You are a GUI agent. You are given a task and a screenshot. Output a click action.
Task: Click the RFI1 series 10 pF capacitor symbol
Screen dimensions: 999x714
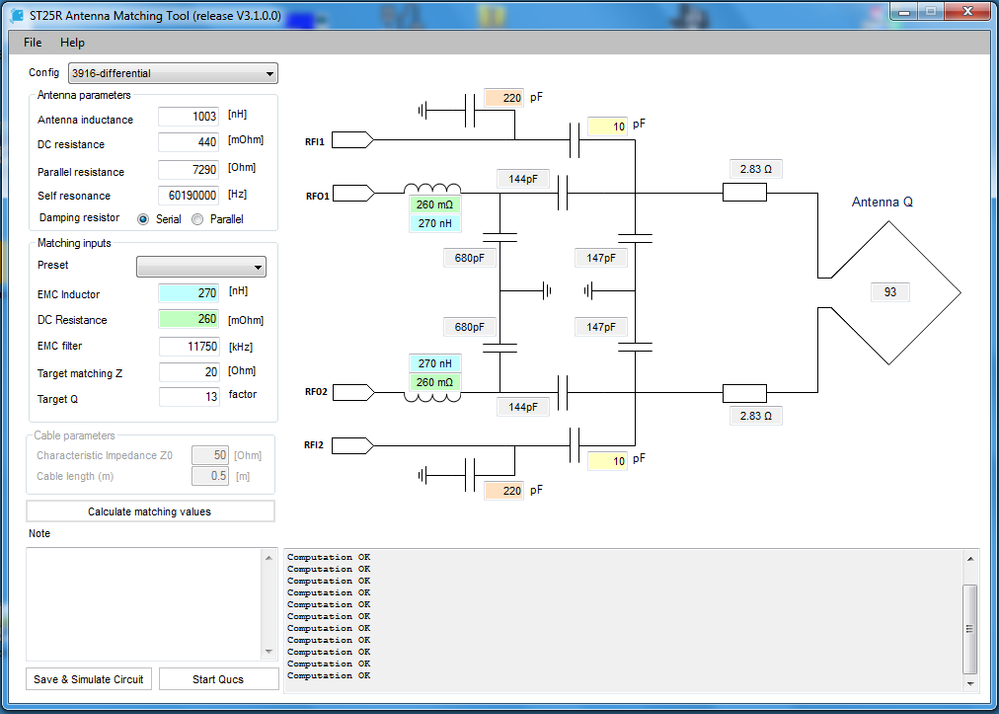pyautogui.click(x=574, y=140)
